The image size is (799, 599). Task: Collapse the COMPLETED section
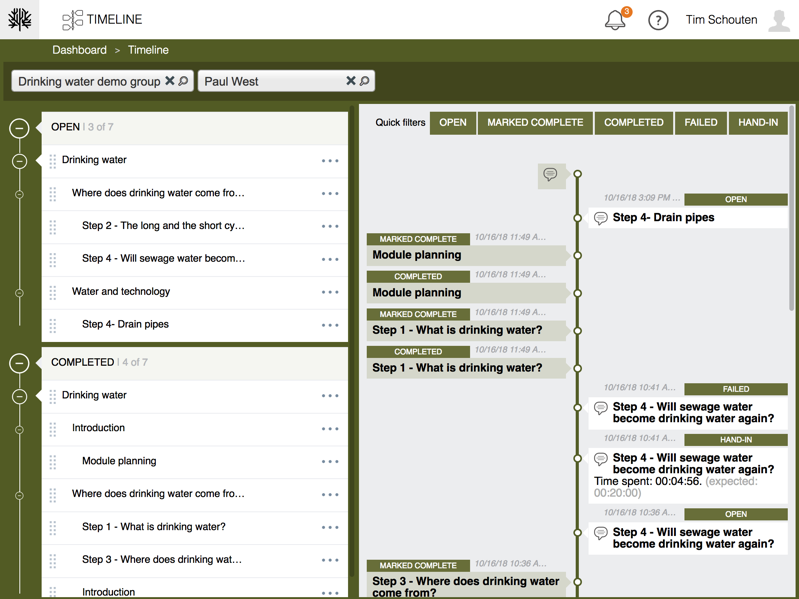coord(19,363)
